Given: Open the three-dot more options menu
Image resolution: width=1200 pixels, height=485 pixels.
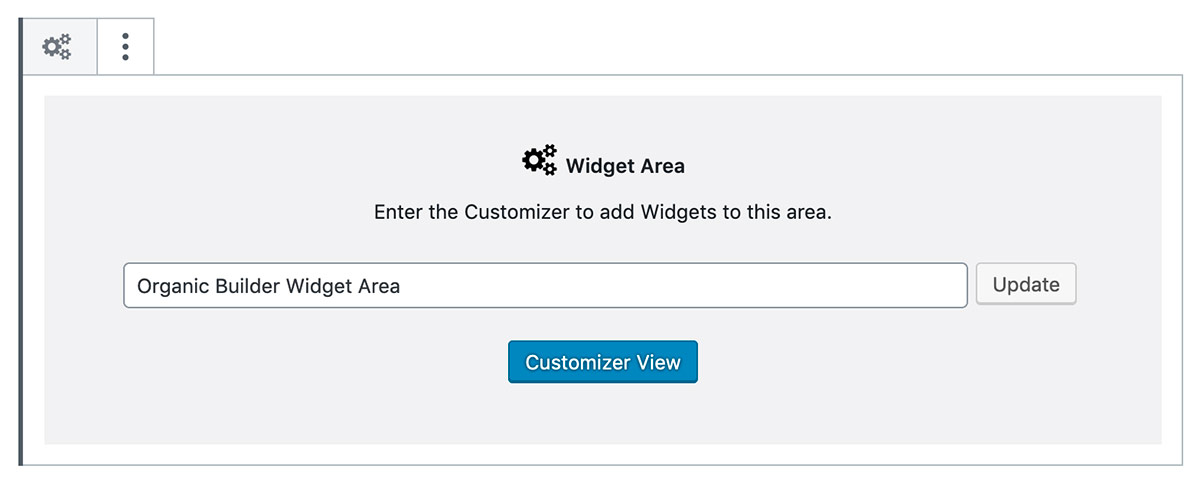Looking at the screenshot, I should [x=125, y=47].
